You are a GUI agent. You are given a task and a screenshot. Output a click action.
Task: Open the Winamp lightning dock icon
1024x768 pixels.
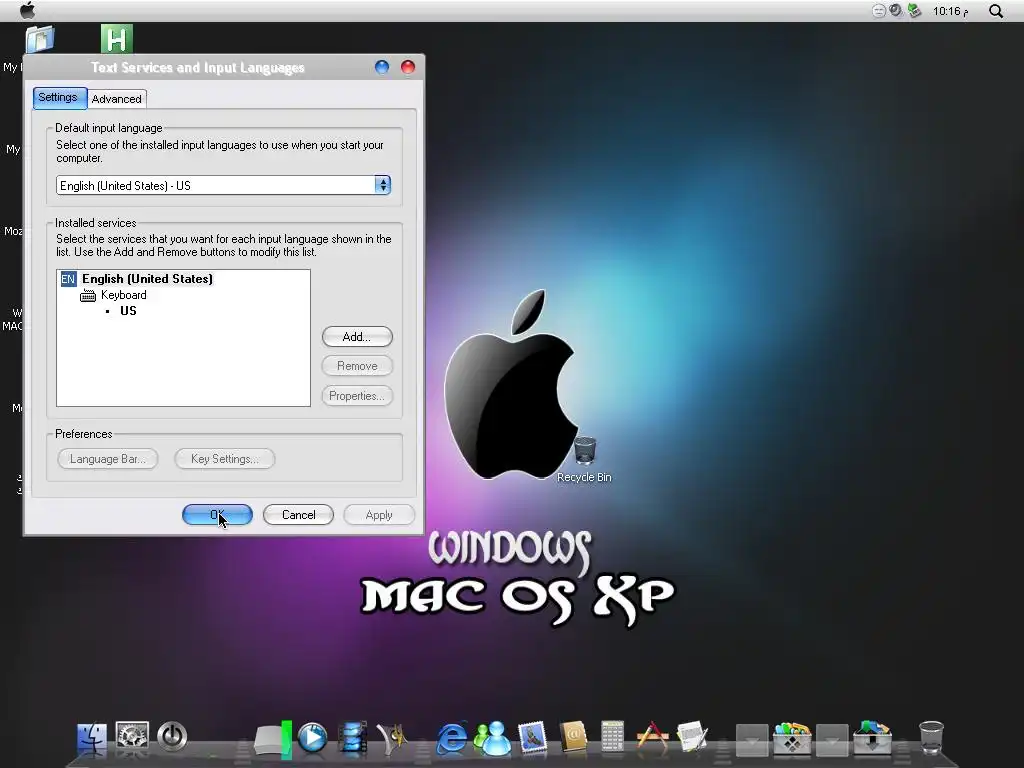pos(392,738)
